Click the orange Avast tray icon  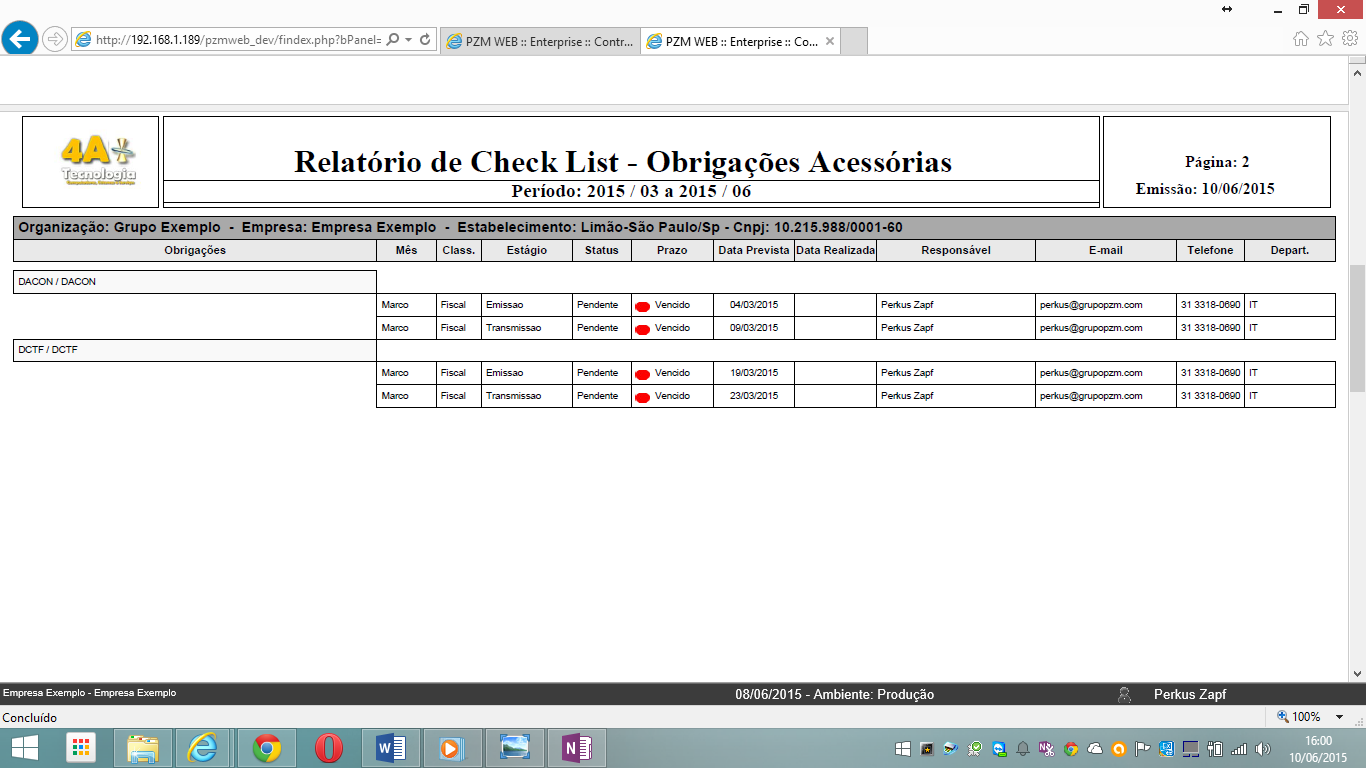pos(1119,748)
